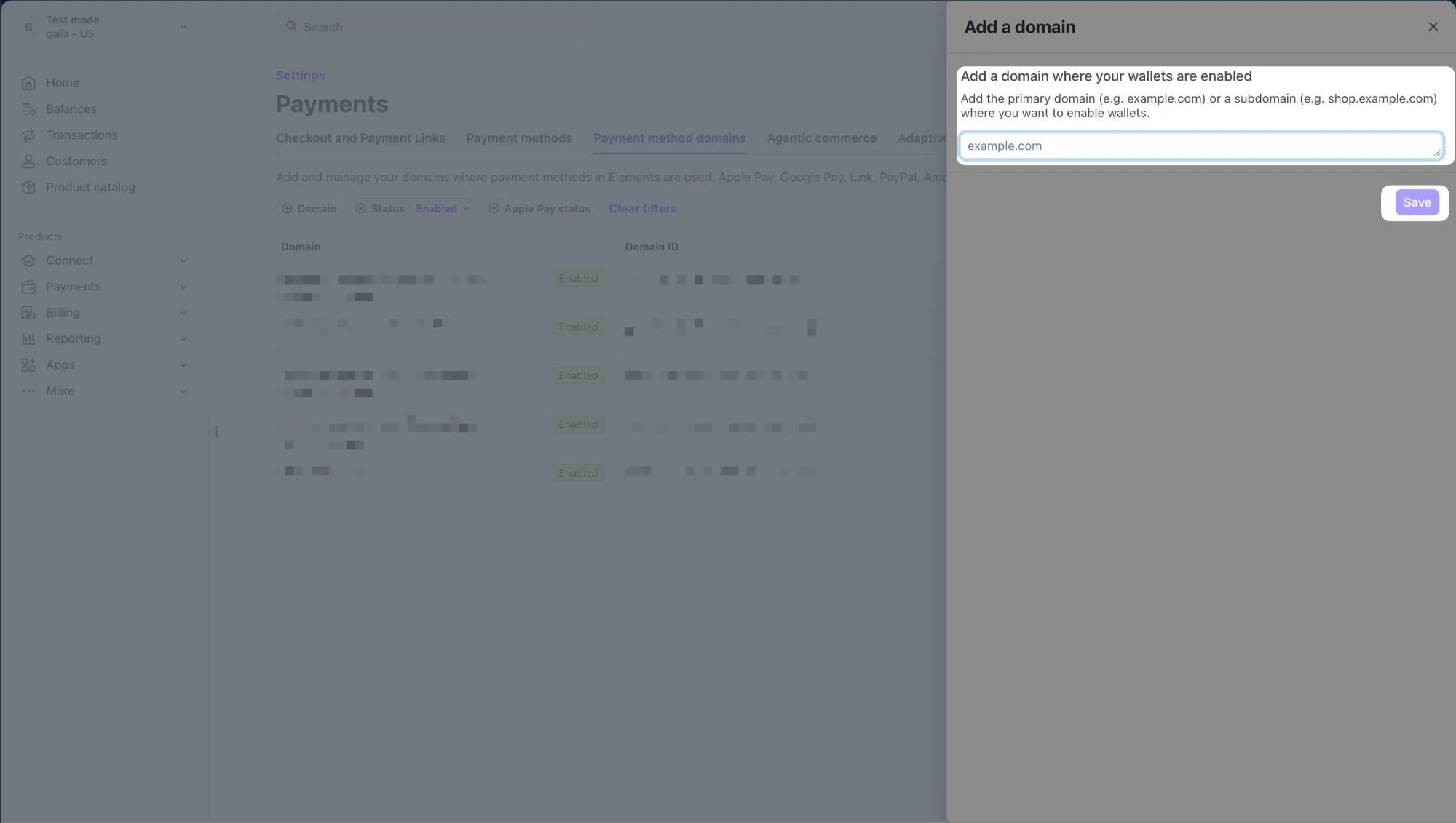
Task: Click the Connect layers icon
Action: point(28,261)
